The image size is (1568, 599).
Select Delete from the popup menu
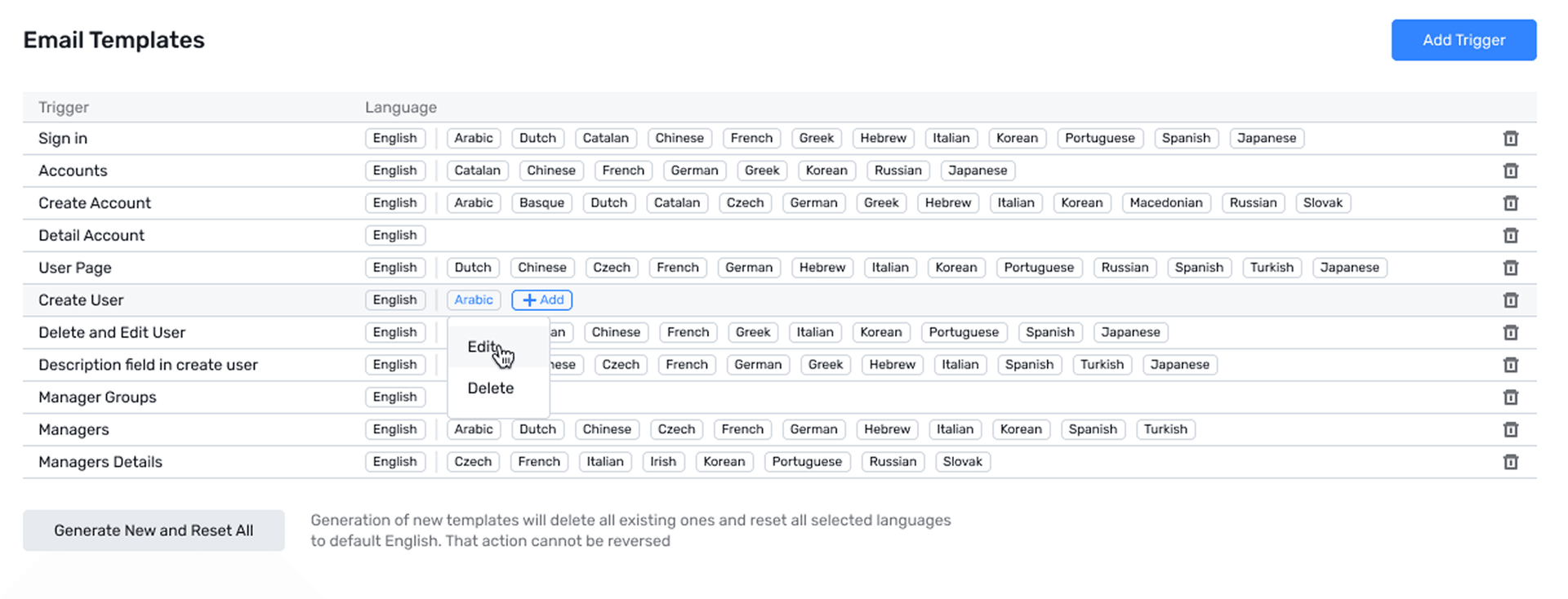490,388
